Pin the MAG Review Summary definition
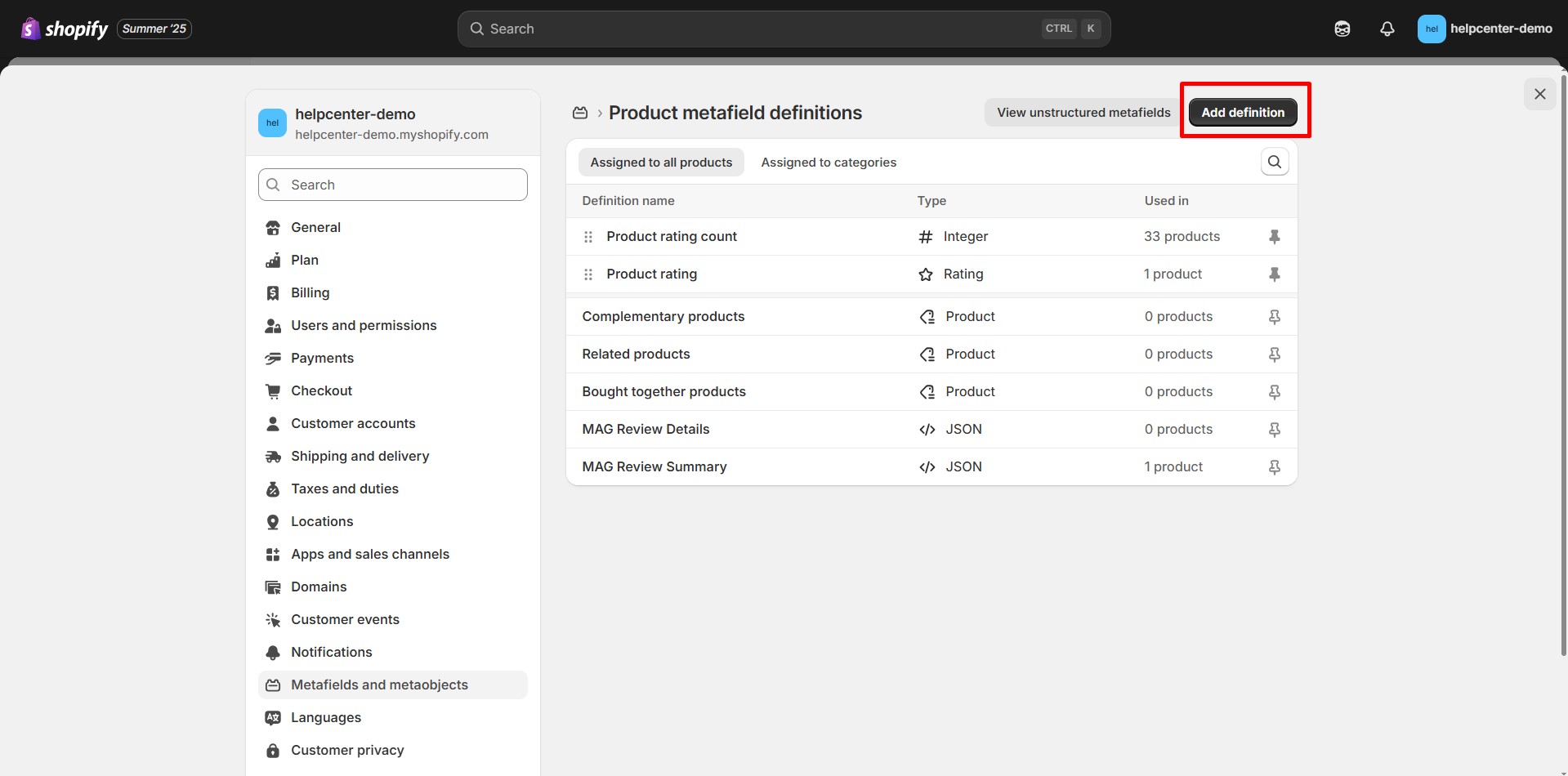1568x776 pixels. coord(1275,466)
